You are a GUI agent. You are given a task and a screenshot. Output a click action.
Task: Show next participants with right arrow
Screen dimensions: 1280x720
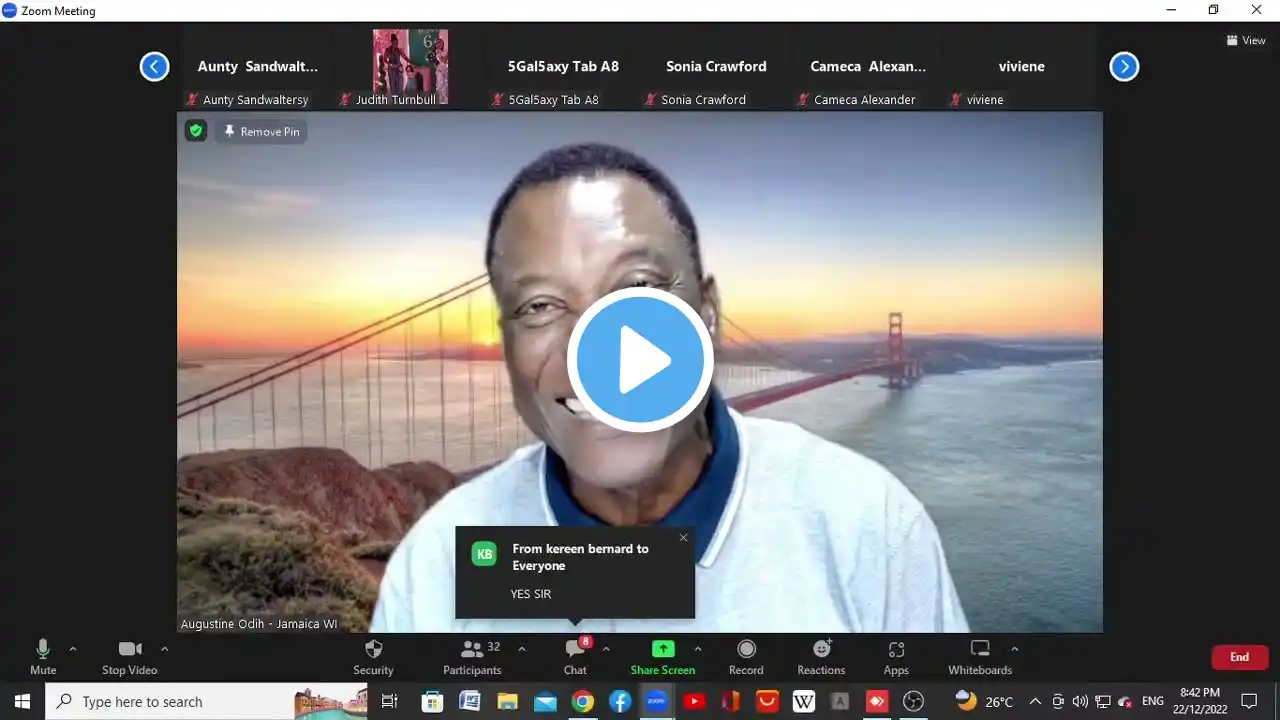(1124, 67)
